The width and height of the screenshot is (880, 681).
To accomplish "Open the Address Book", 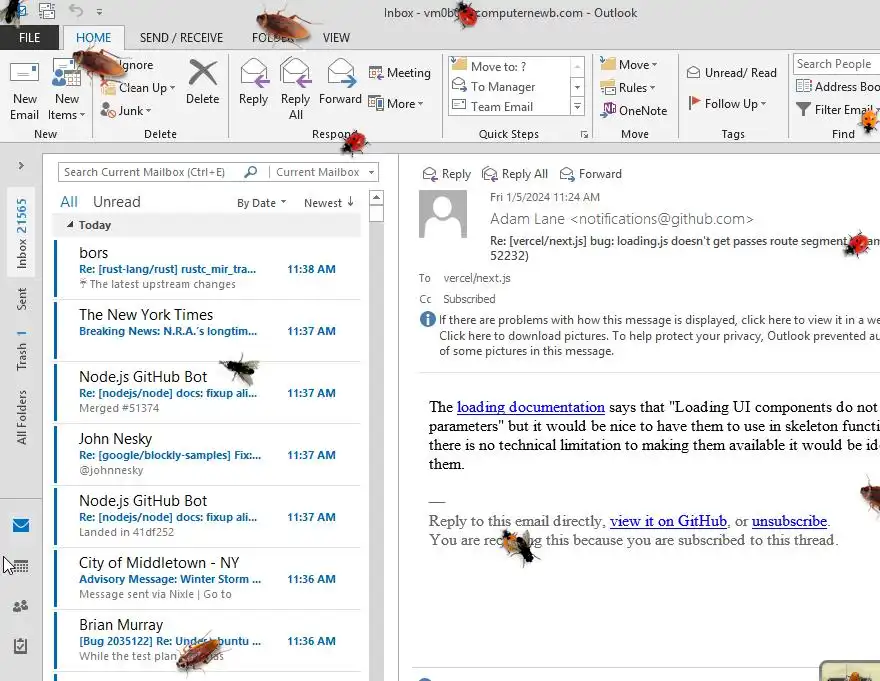I will click(x=837, y=86).
